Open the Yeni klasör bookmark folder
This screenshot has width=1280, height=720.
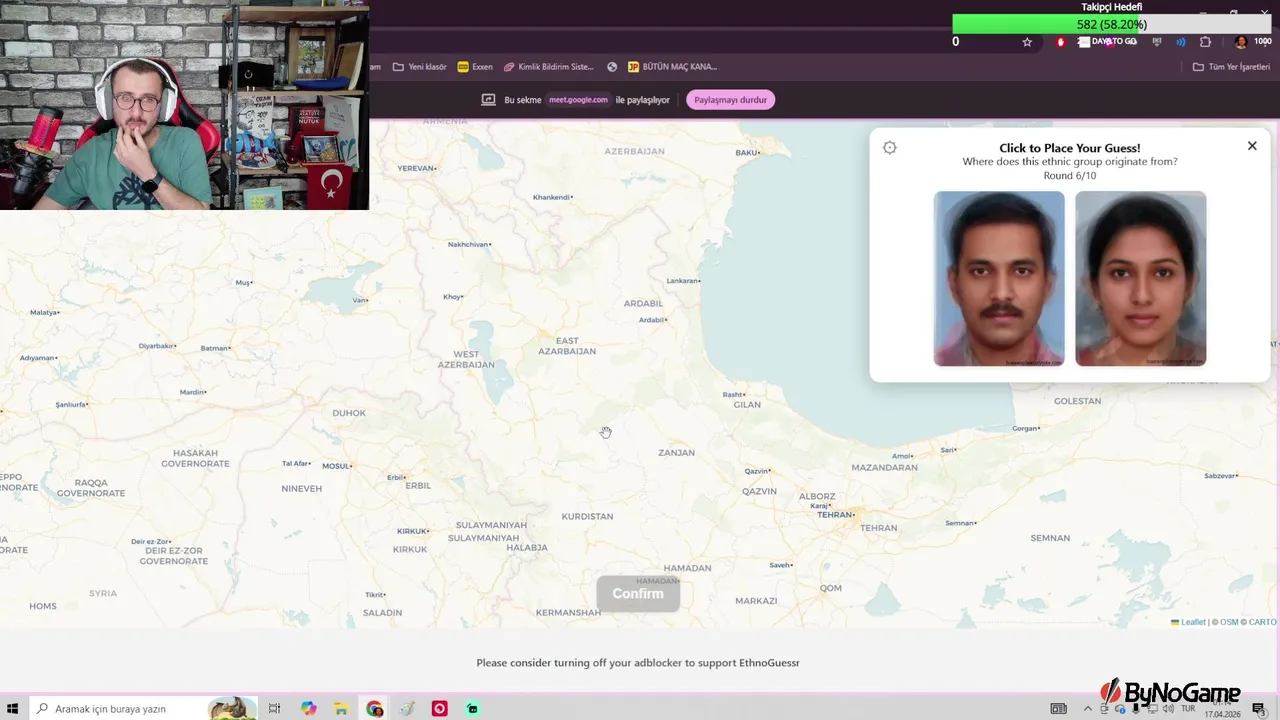tap(420, 67)
